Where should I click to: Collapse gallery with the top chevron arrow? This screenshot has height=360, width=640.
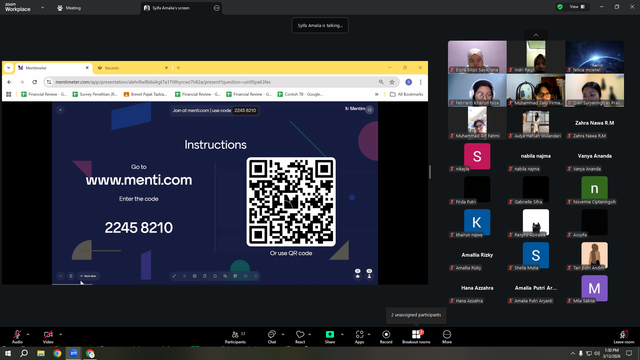pyautogui.click(x=536, y=35)
